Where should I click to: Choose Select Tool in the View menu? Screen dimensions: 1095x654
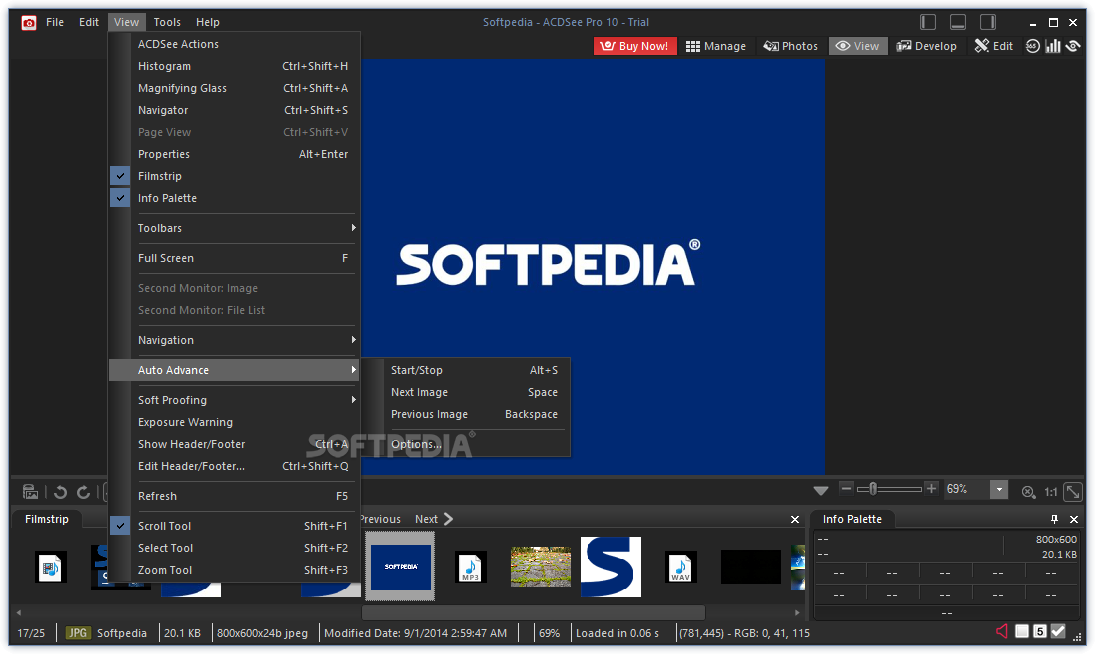(234, 548)
